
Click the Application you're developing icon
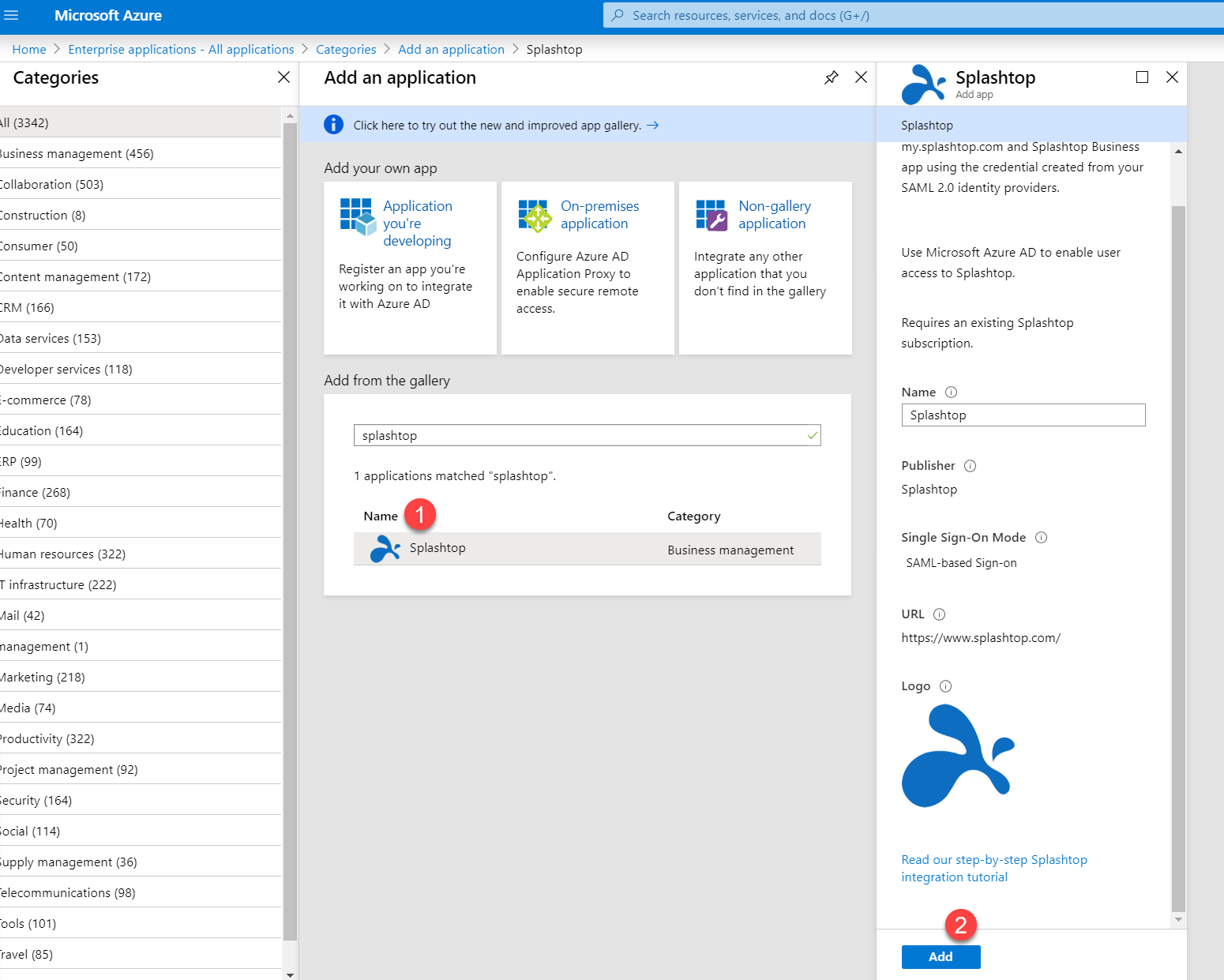click(358, 216)
